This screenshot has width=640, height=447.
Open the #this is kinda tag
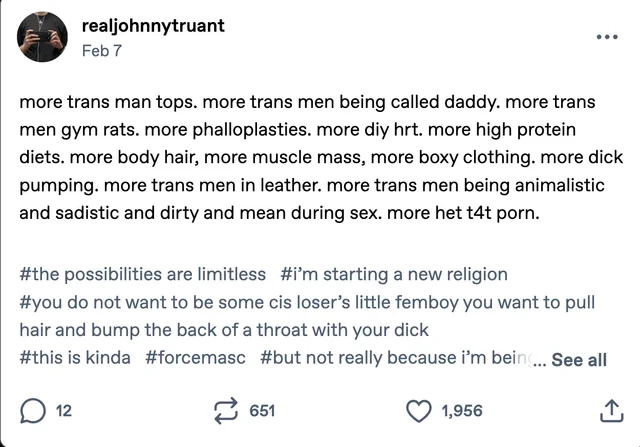tap(75, 358)
